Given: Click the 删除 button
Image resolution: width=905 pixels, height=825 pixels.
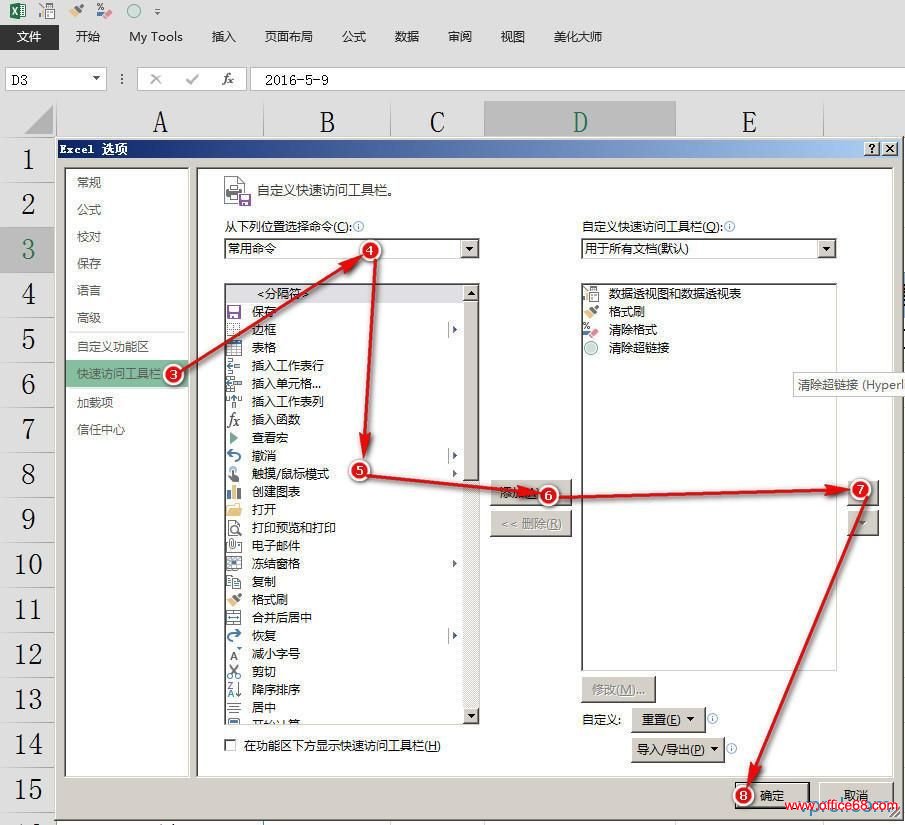Looking at the screenshot, I should pos(530,523).
